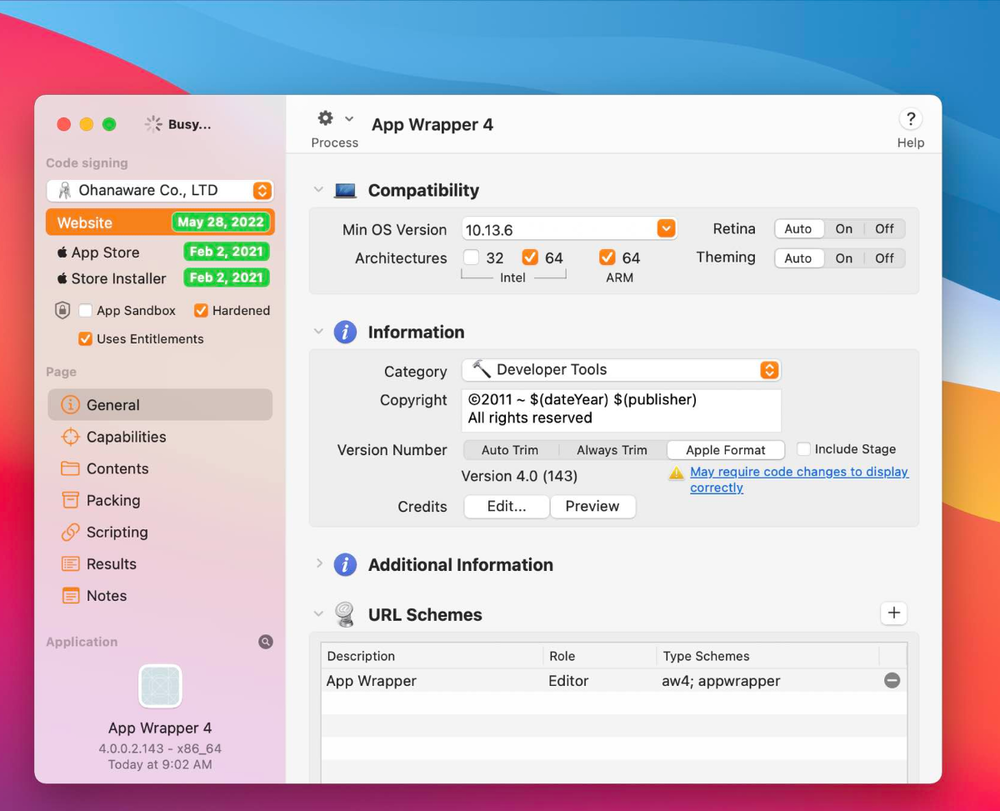Click the App Wrapper 4 application icon
This screenshot has width=1000, height=811.
click(160, 686)
